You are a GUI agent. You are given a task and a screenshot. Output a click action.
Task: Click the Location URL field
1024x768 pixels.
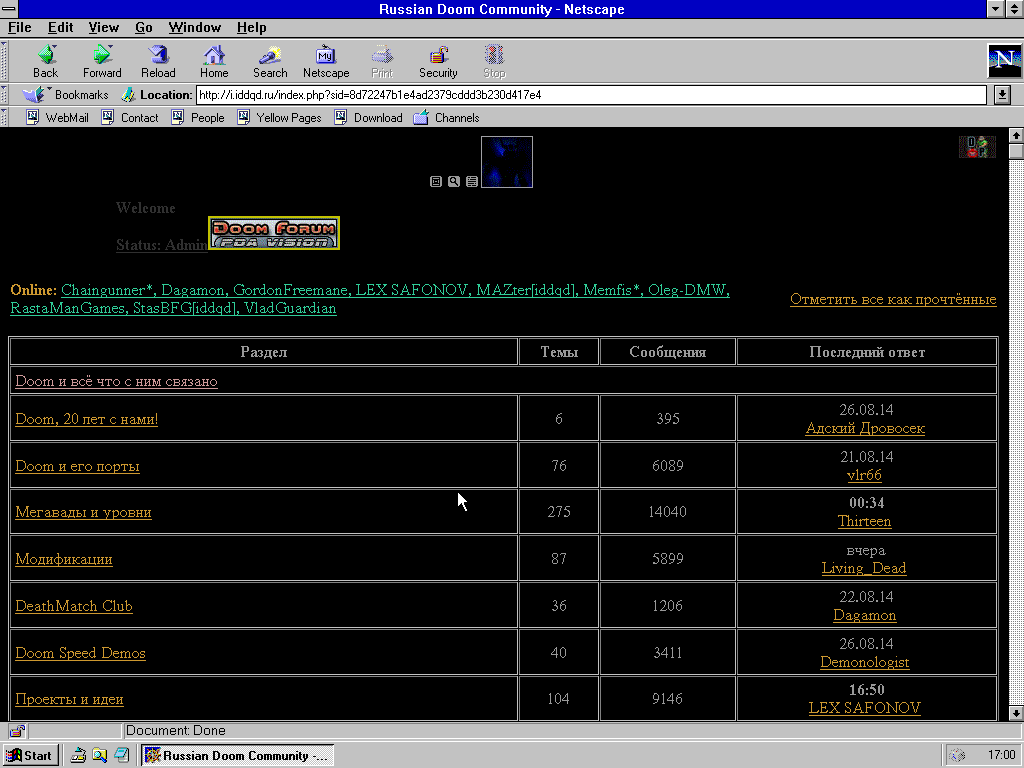(590, 95)
